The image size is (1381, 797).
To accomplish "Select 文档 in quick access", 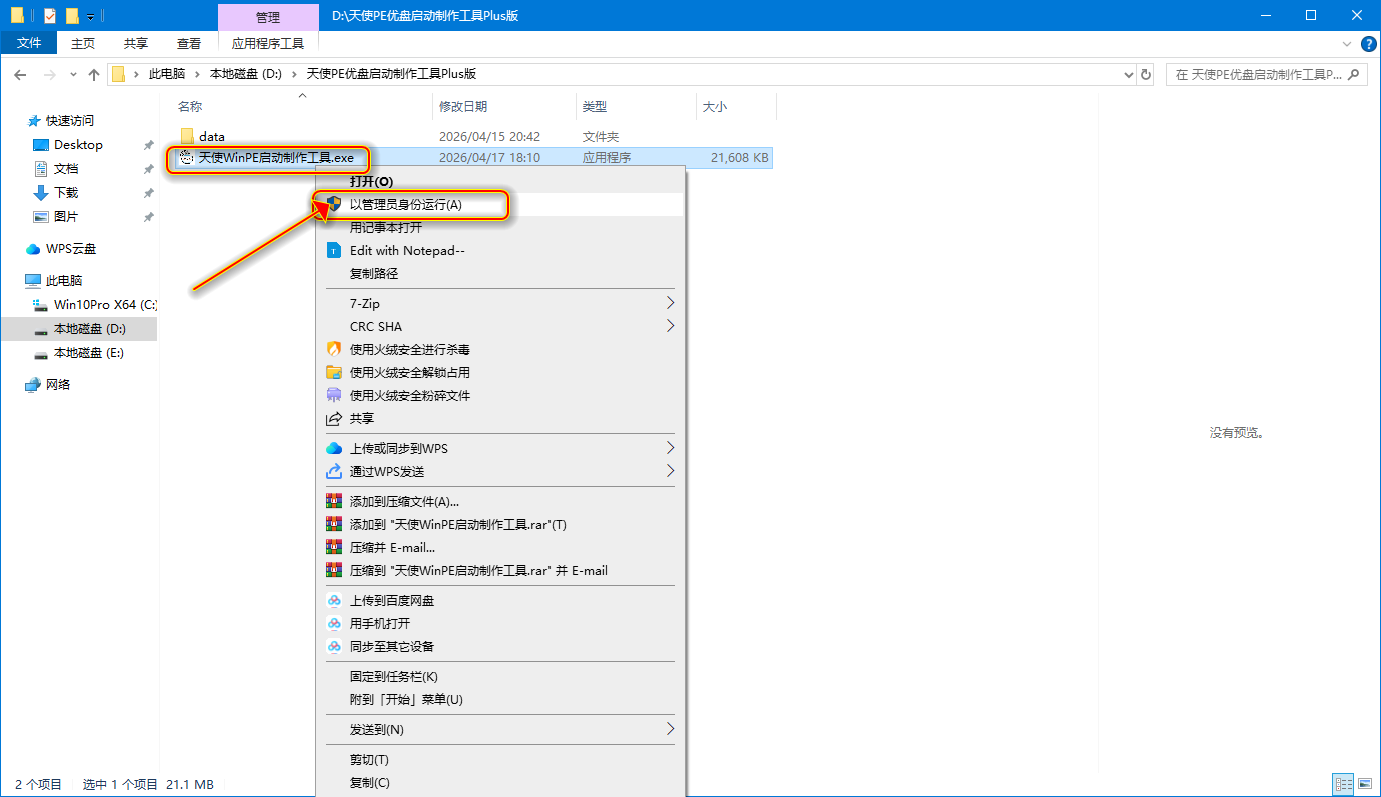I will point(66,168).
